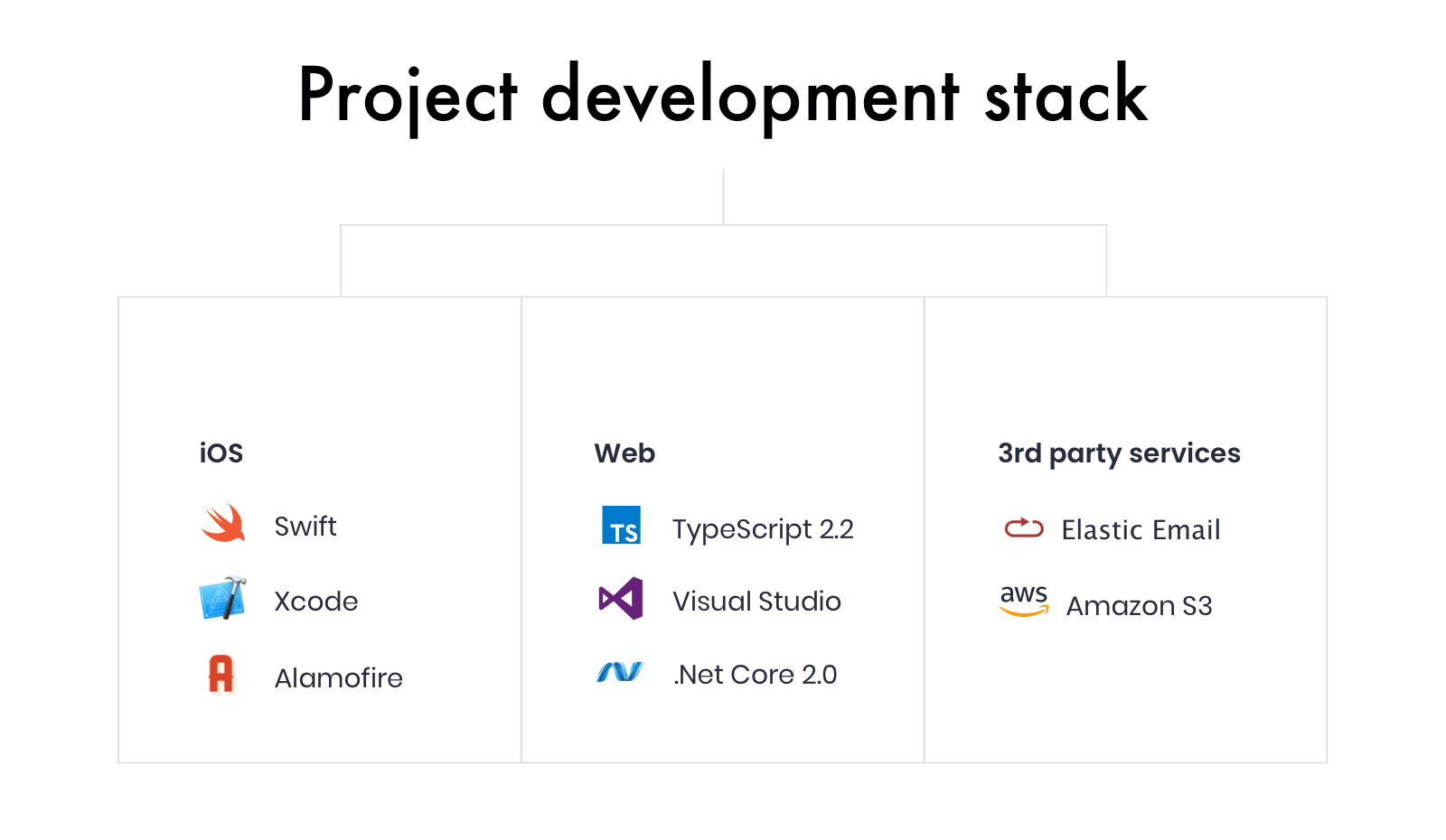This screenshot has height=840, width=1446.
Task: Click the Project development stack title
Action: tap(723, 95)
